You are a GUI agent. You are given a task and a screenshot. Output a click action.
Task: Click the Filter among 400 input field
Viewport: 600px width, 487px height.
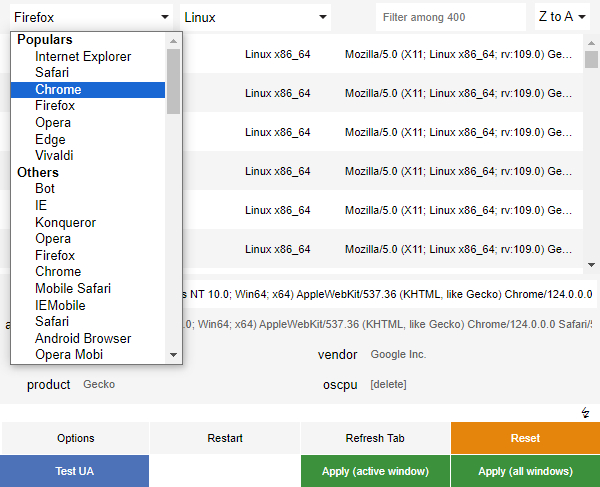tap(450, 17)
